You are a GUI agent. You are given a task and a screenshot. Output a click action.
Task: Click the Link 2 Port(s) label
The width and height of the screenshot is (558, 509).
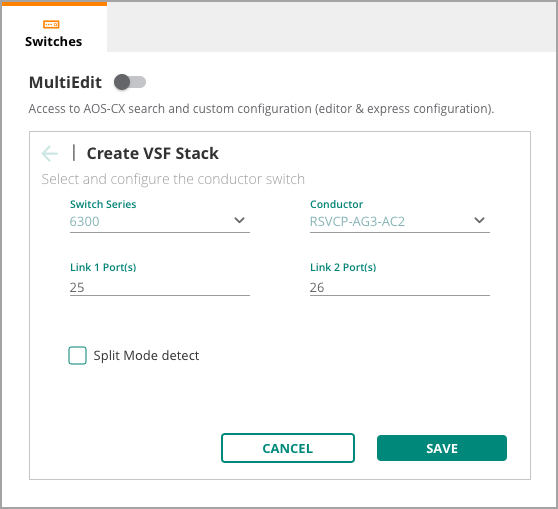(343, 267)
